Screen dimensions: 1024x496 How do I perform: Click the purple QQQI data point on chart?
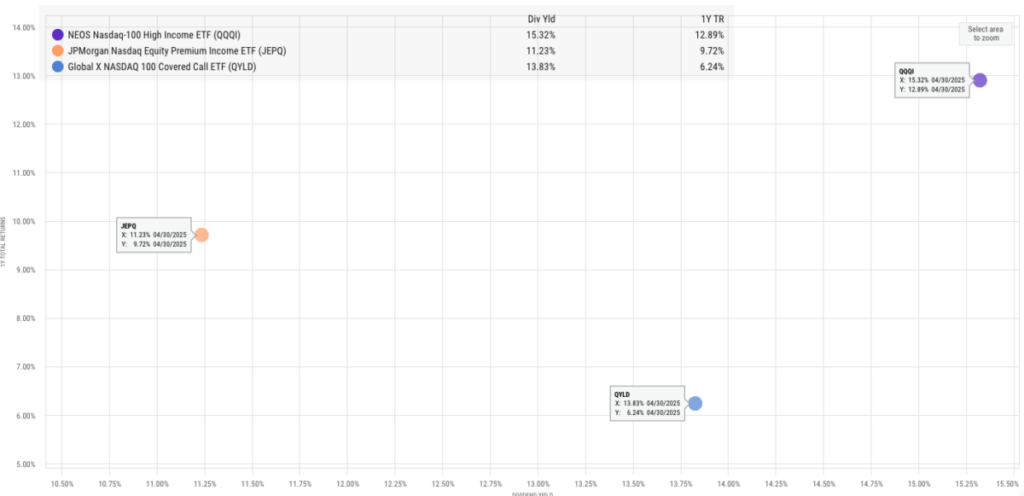[980, 80]
